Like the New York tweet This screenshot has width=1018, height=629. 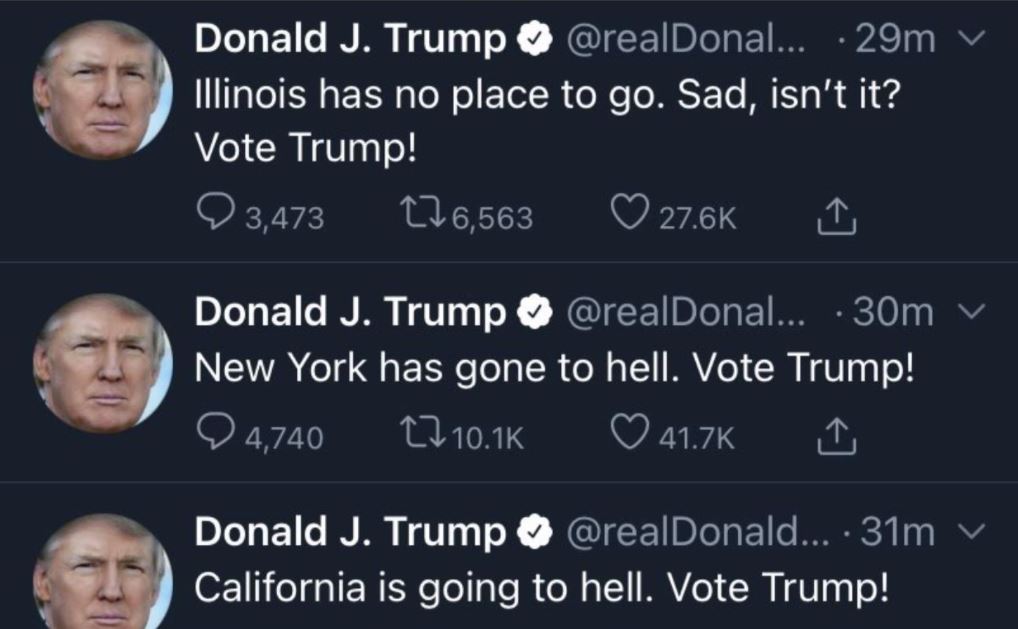point(630,436)
